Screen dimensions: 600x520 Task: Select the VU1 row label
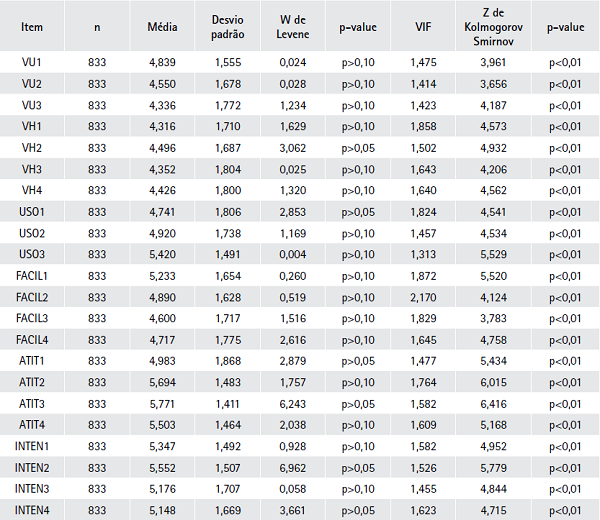(x=32, y=63)
